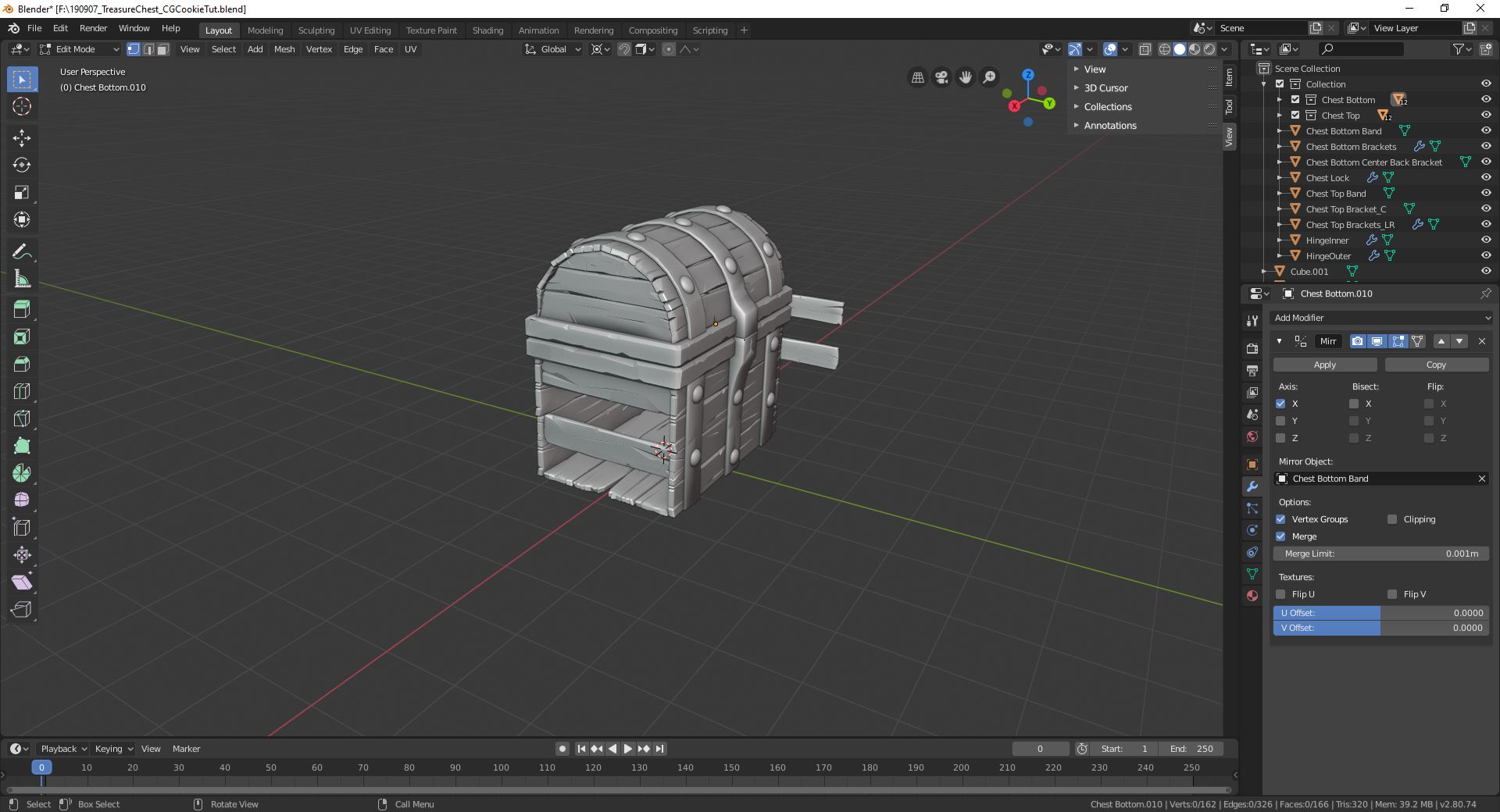Disable the Merge option checkbox
1500x812 pixels.
1280,536
